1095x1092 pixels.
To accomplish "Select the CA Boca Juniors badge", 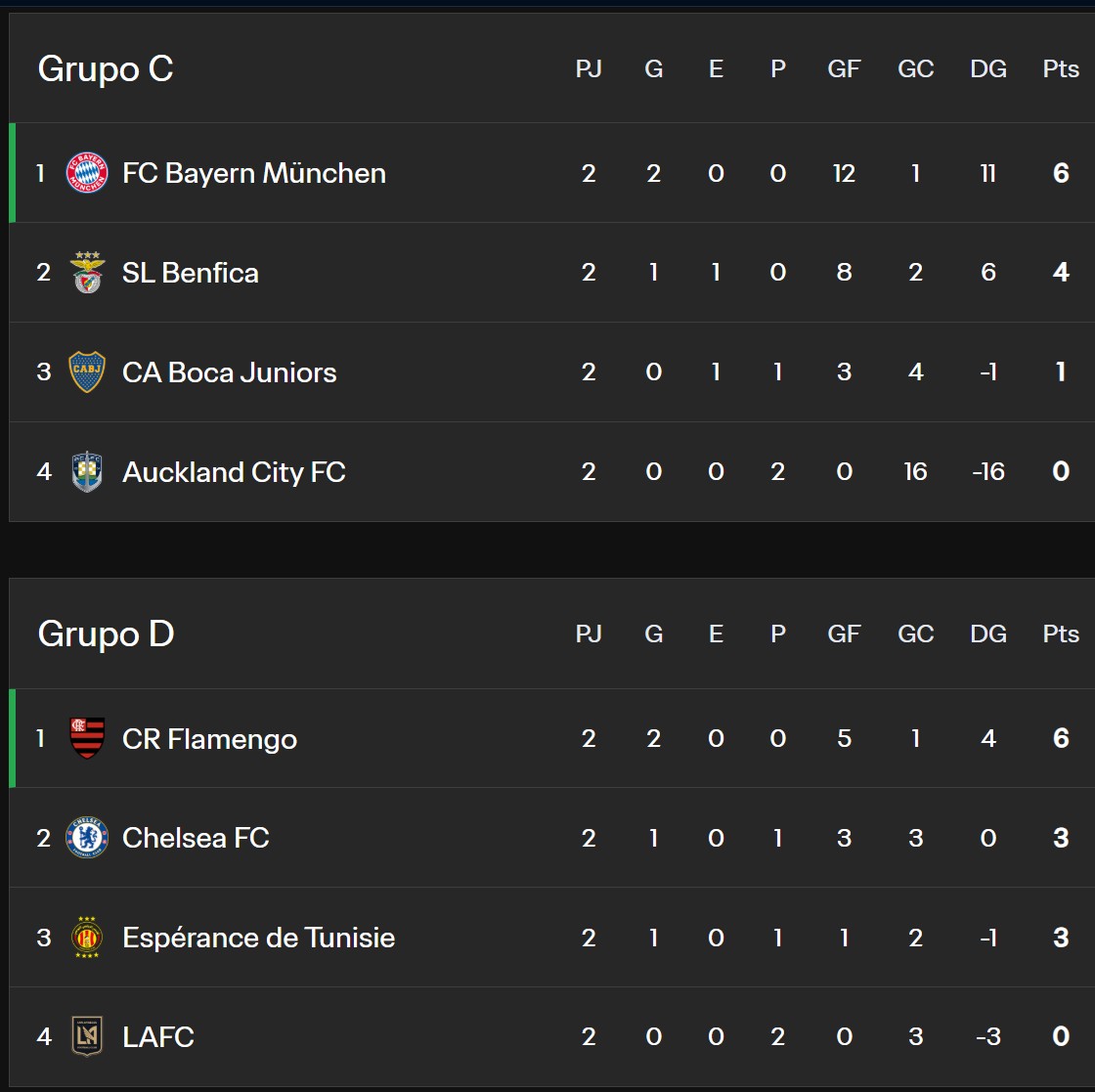I will 86,372.
